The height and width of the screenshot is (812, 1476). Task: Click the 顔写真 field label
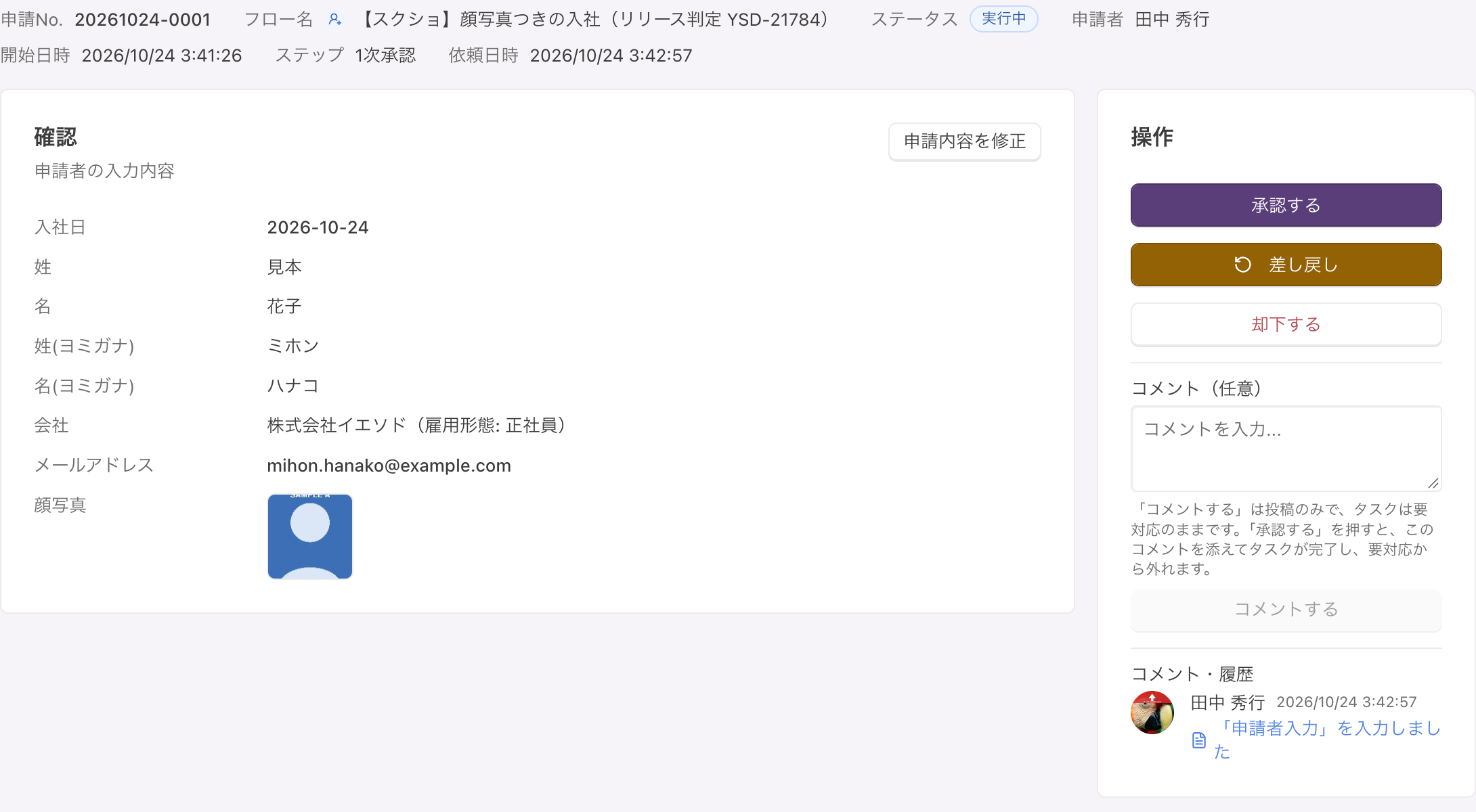(60, 505)
